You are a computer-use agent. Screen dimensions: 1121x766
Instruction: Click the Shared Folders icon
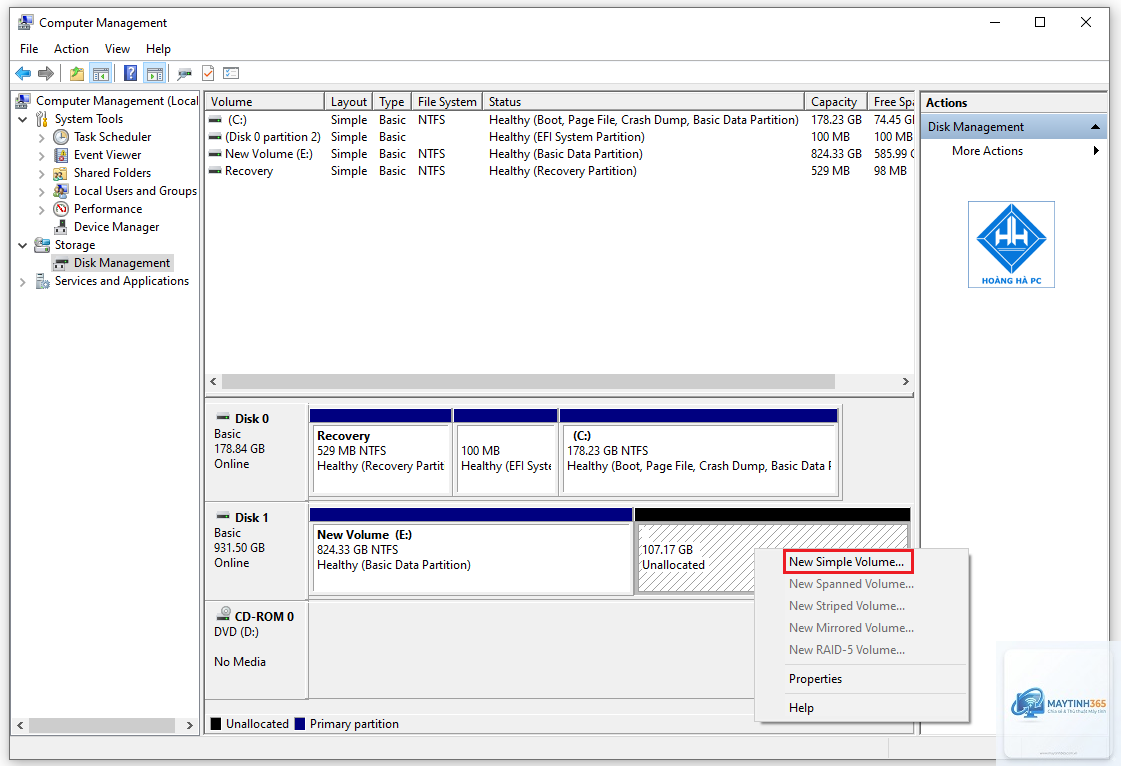61,173
